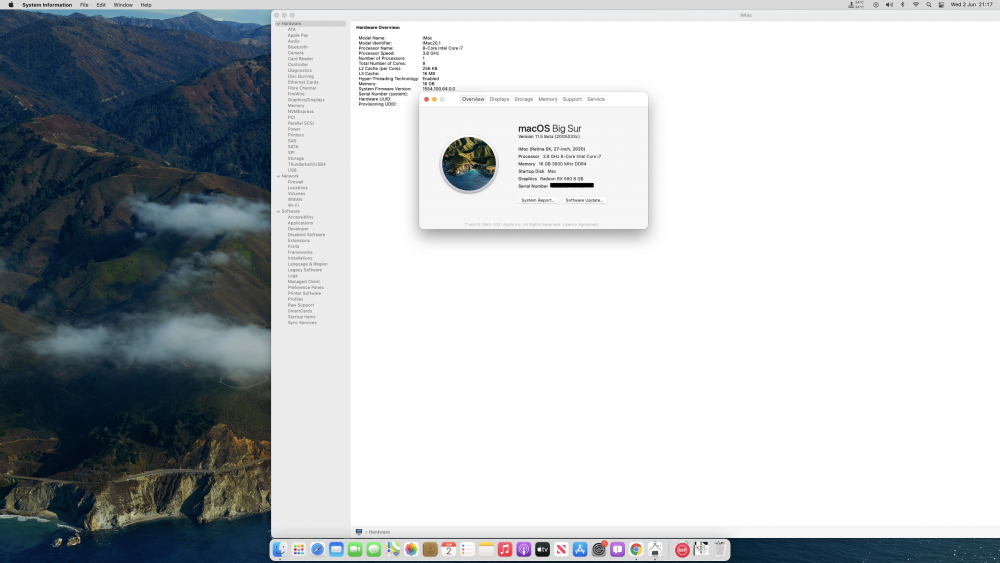Open FaceTime from the dock
The width and height of the screenshot is (1000, 563).
tap(355, 549)
